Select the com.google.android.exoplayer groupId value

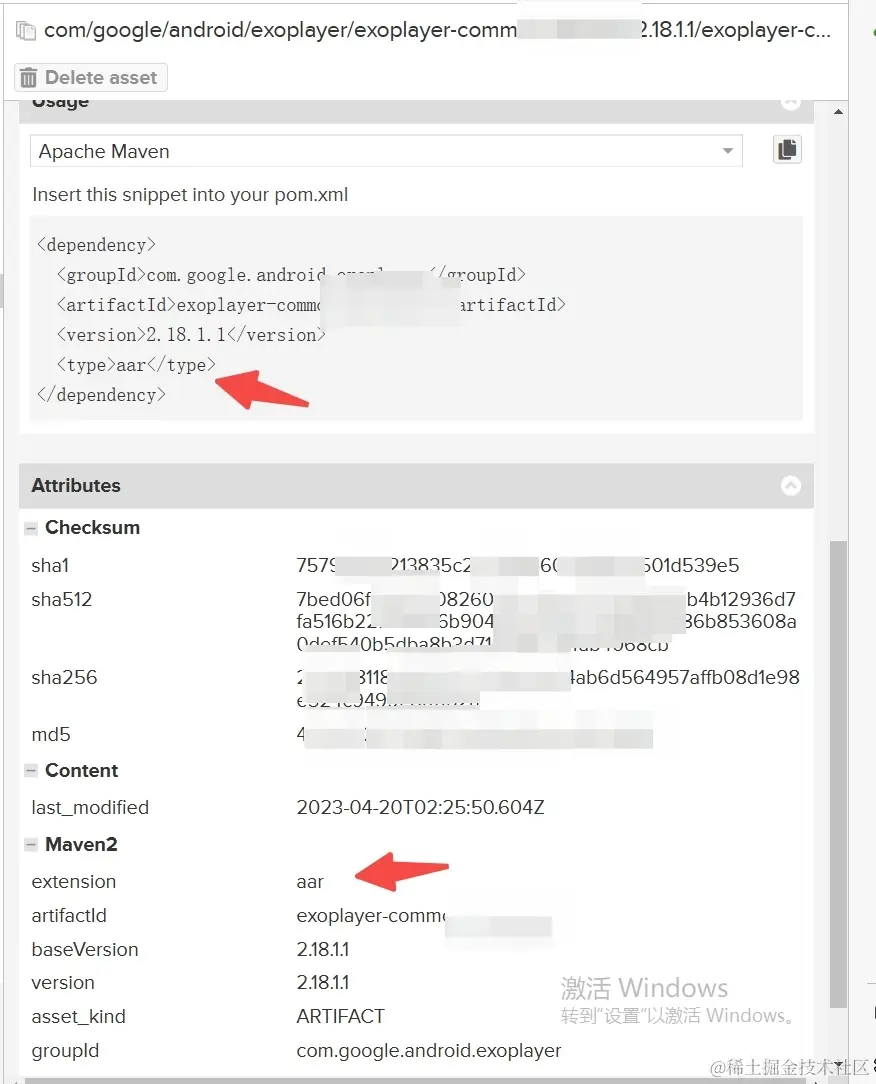point(429,1051)
